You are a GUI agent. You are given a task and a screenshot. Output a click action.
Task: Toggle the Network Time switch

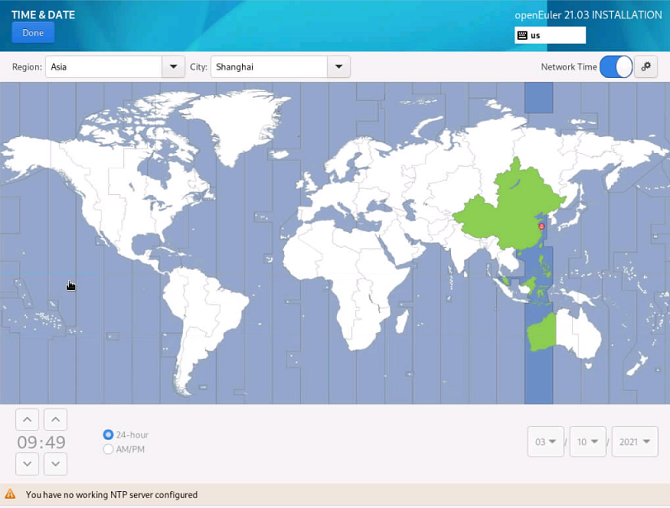tap(616, 67)
